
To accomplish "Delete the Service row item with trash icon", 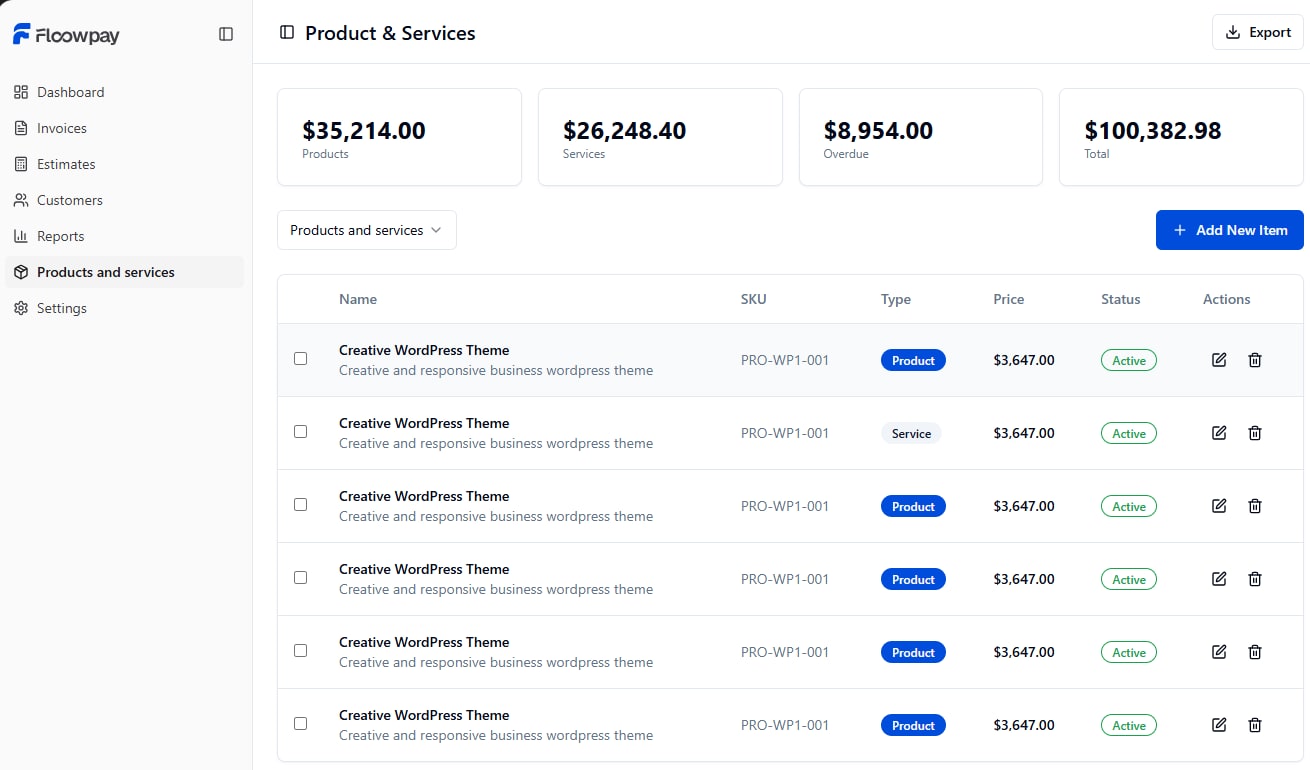I will pyautogui.click(x=1255, y=433).
